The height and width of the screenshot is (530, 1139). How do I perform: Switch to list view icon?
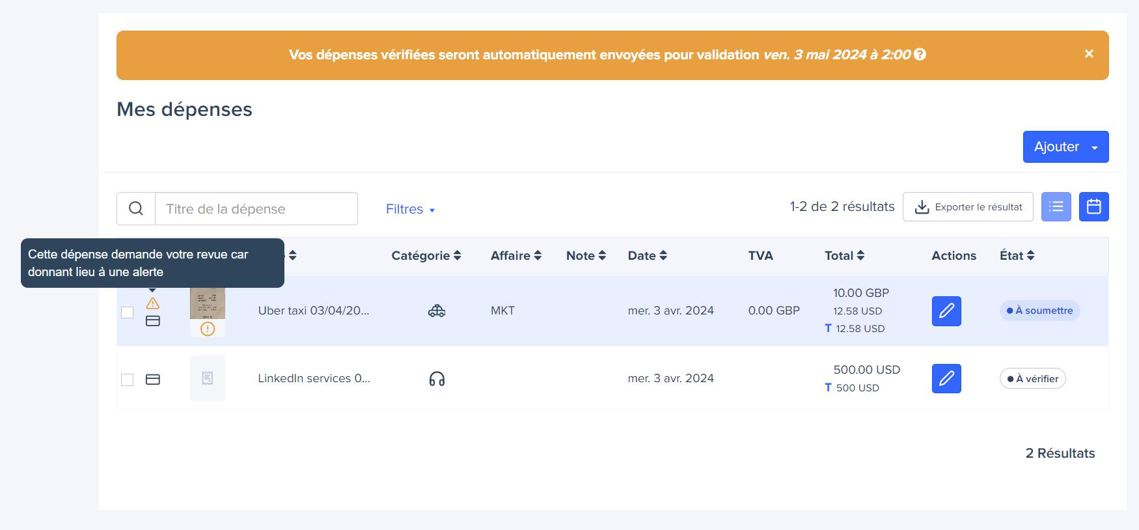pyautogui.click(x=1056, y=207)
